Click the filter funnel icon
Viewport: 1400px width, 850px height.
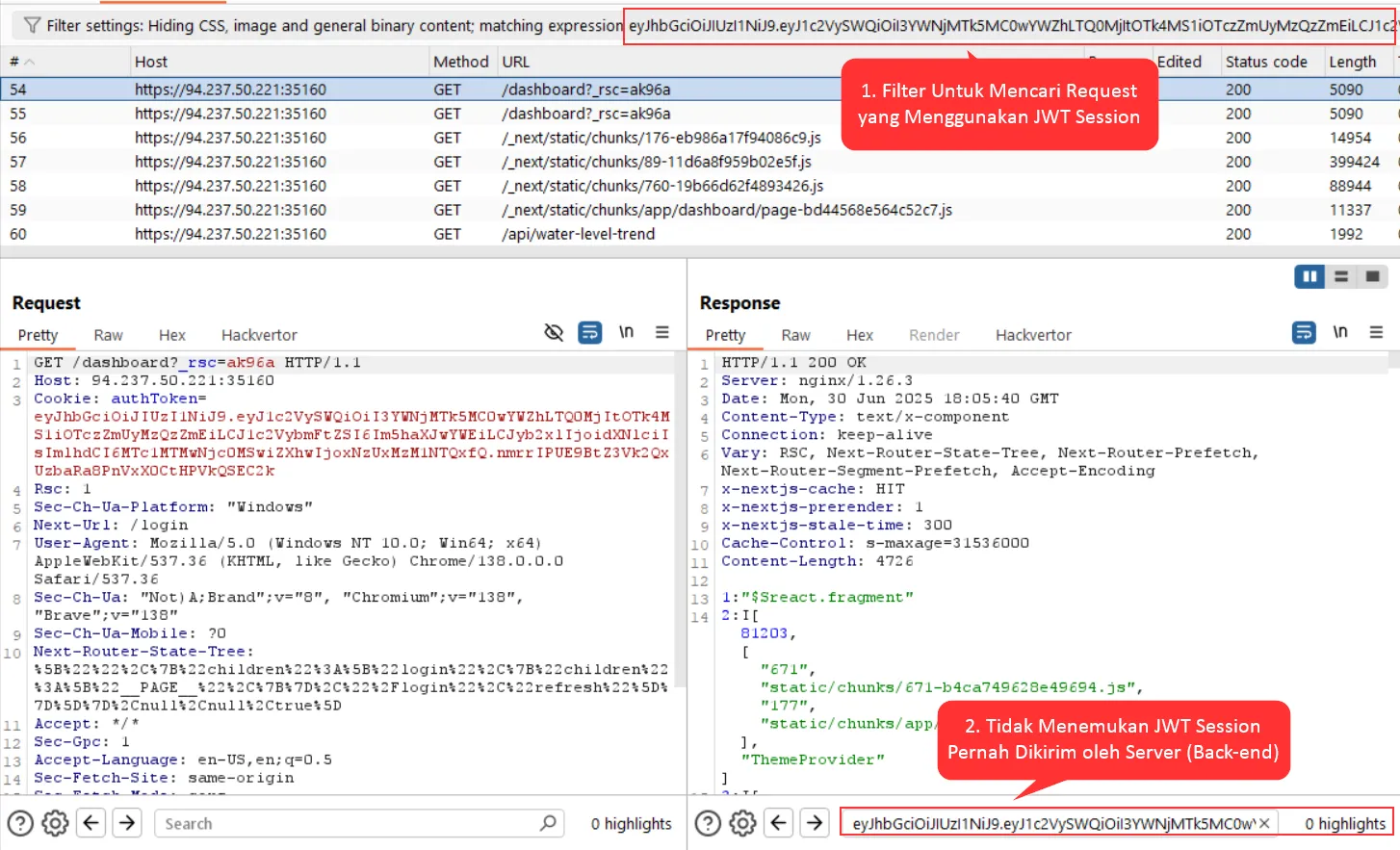click(31, 25)
